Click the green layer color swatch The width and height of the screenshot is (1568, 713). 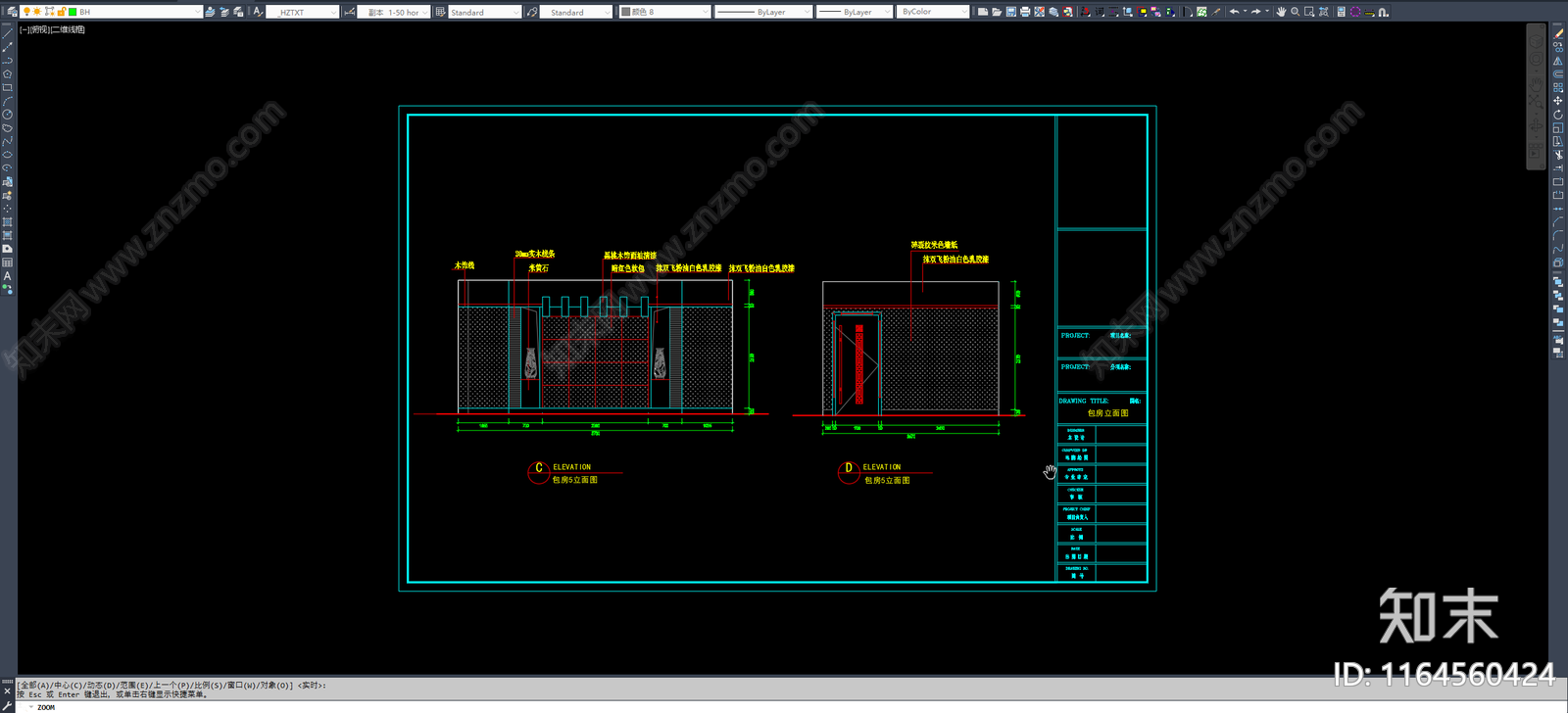click(x=73, y=12)
